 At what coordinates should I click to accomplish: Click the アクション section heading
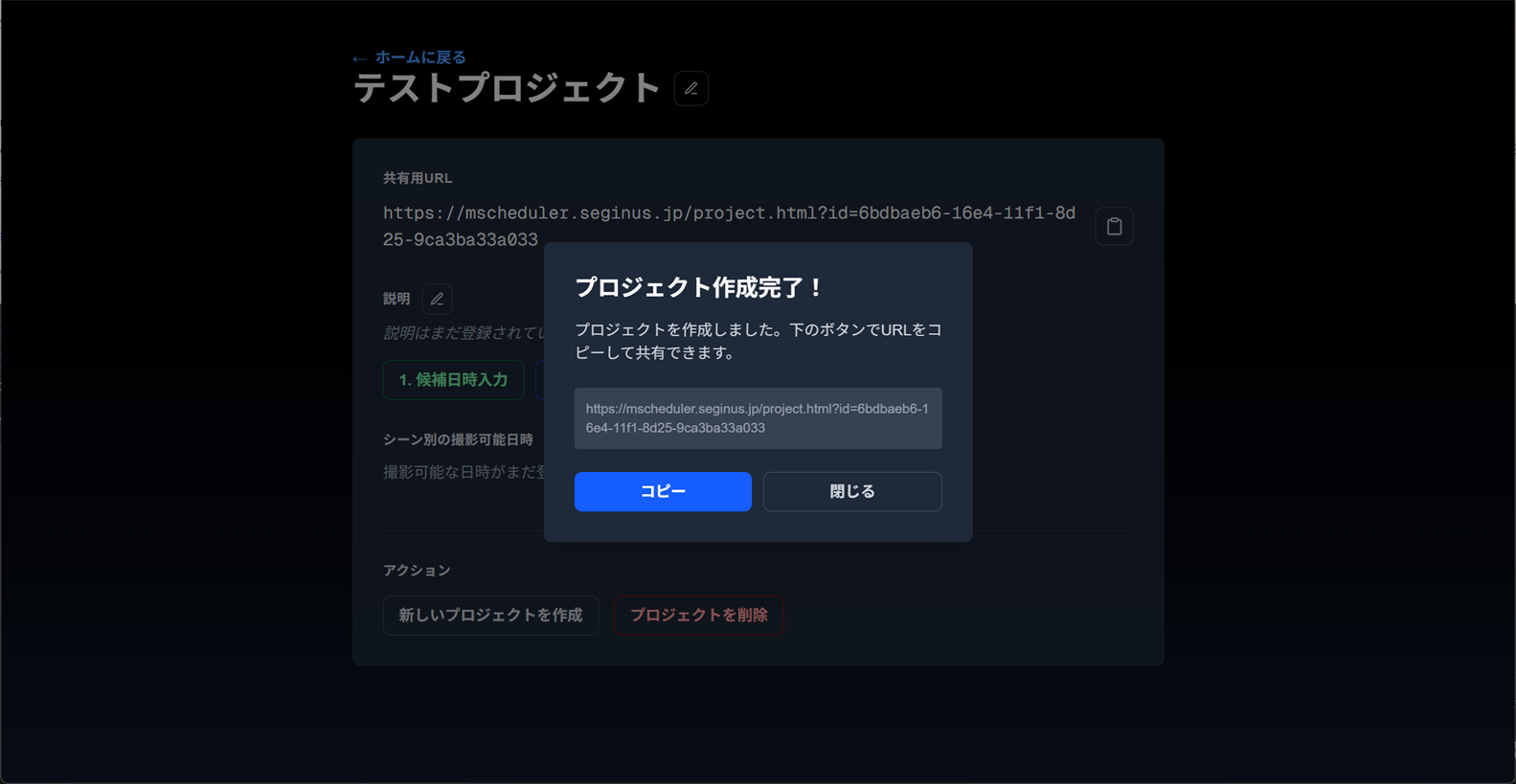(417, 571)
